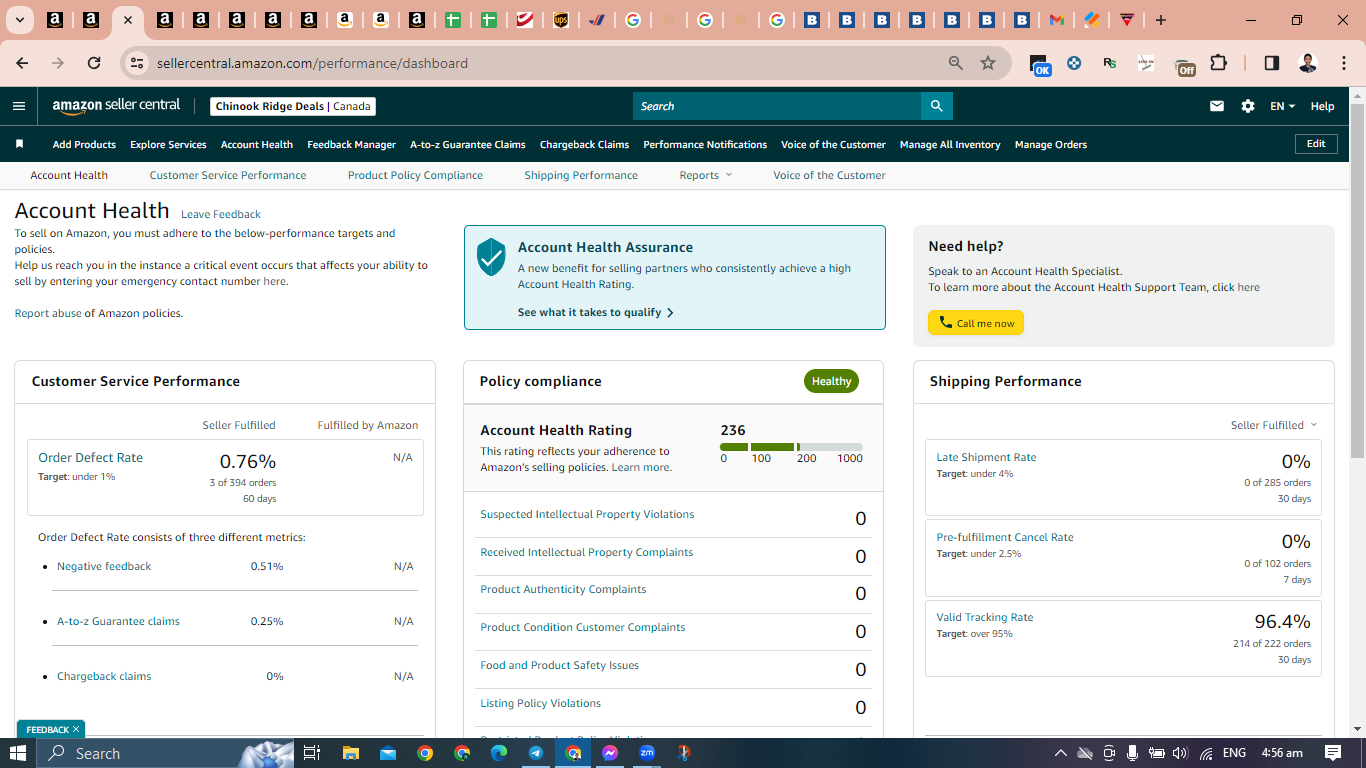Click the Account Health Rating progress bar
The height and width of the screenshot is (768, 1366).
(x=791, y=447)
